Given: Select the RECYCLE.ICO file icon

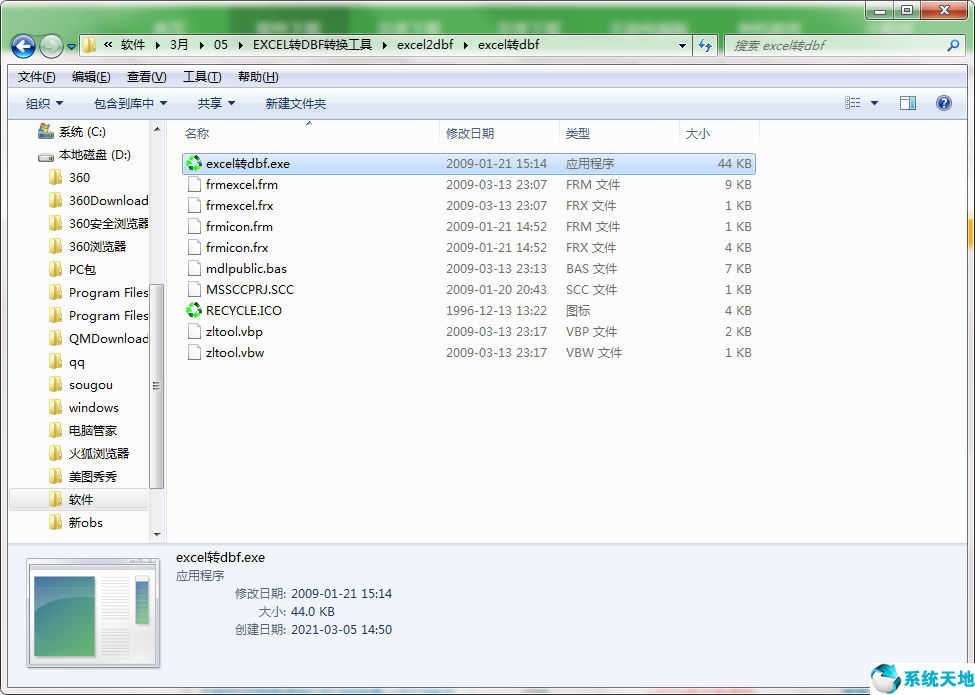Looking at the screenshot, I should click(x=194, y=311).
